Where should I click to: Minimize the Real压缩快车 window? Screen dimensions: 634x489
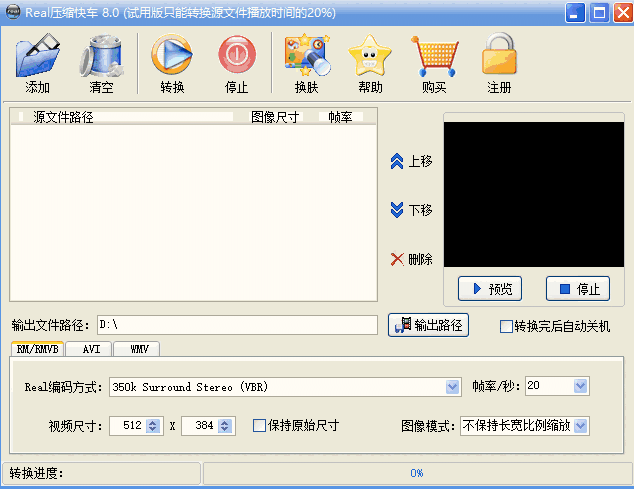(x=575, y=13)
